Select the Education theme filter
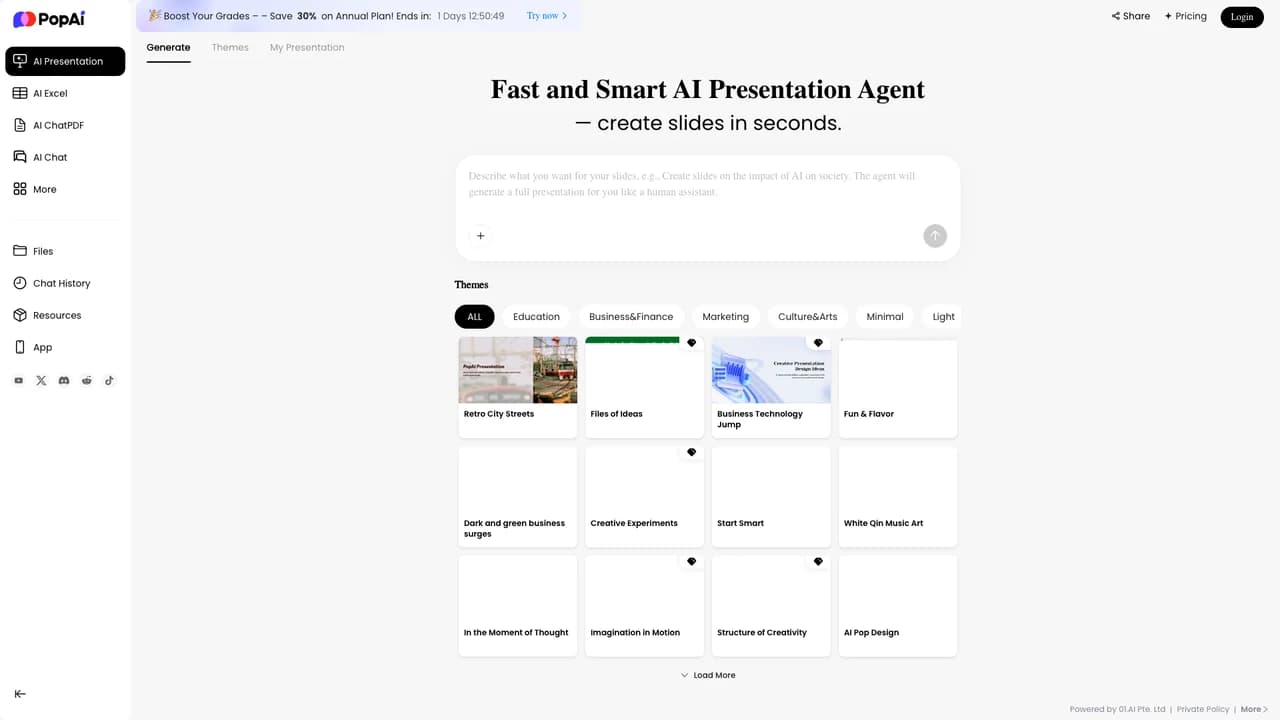Image resolution: width=1280 pixels, height=720 pixels. pyautogui.click(x=536, y=317)
